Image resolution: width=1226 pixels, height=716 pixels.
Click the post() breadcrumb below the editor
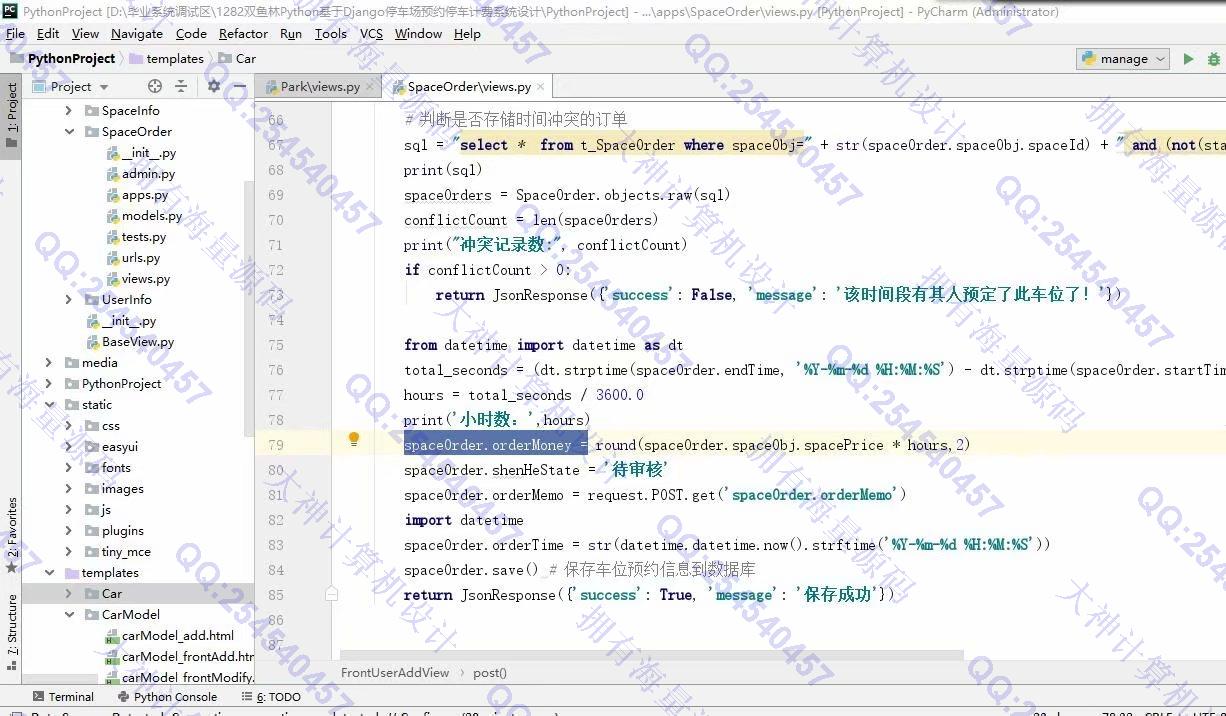coord(489,673)
